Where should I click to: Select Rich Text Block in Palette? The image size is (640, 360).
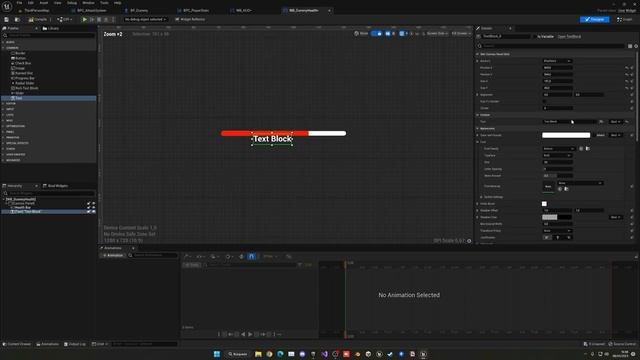tap(26, 88)
